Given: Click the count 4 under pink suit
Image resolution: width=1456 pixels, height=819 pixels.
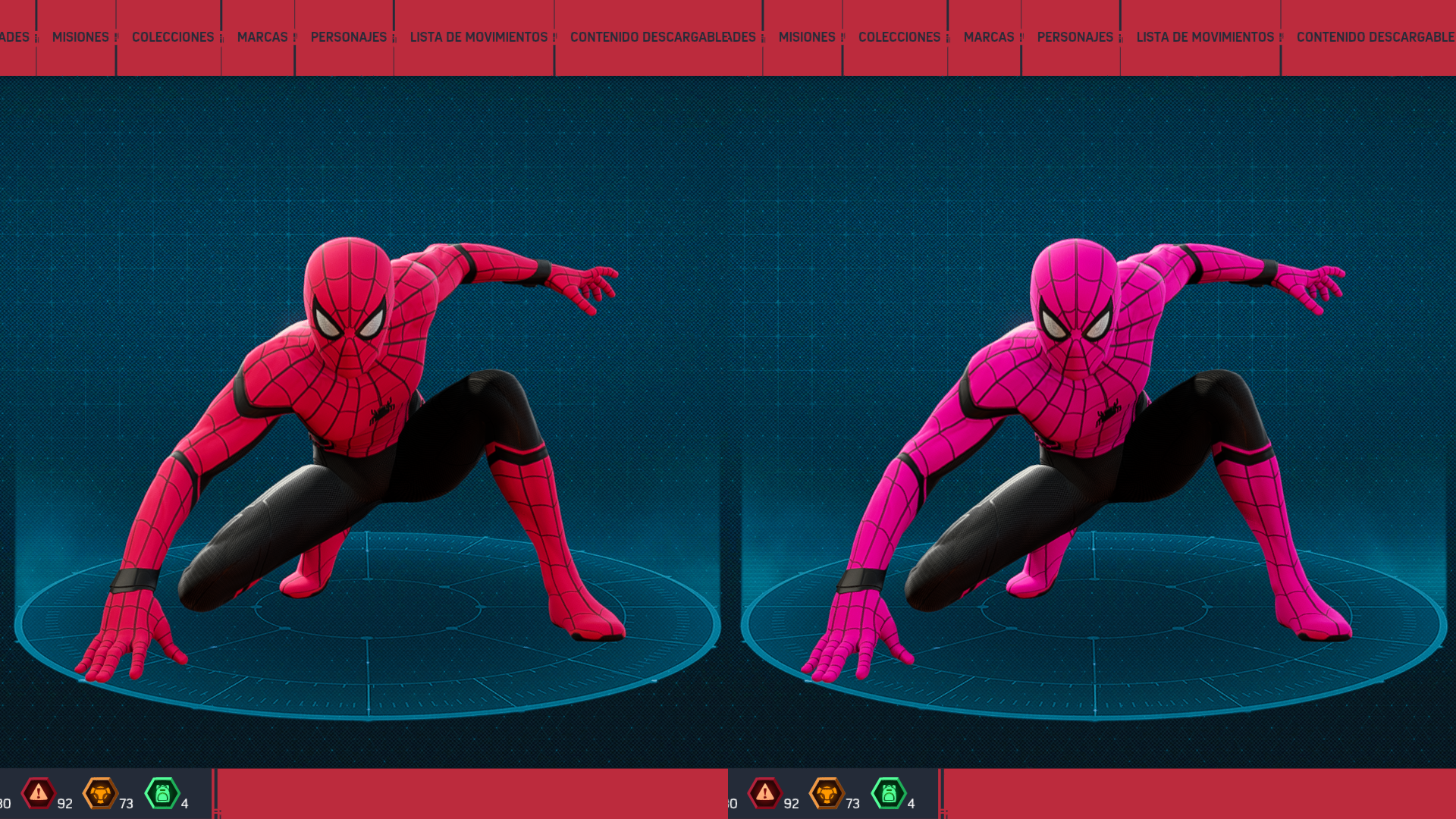Looking at the screenshot, I should coord(911,803).
